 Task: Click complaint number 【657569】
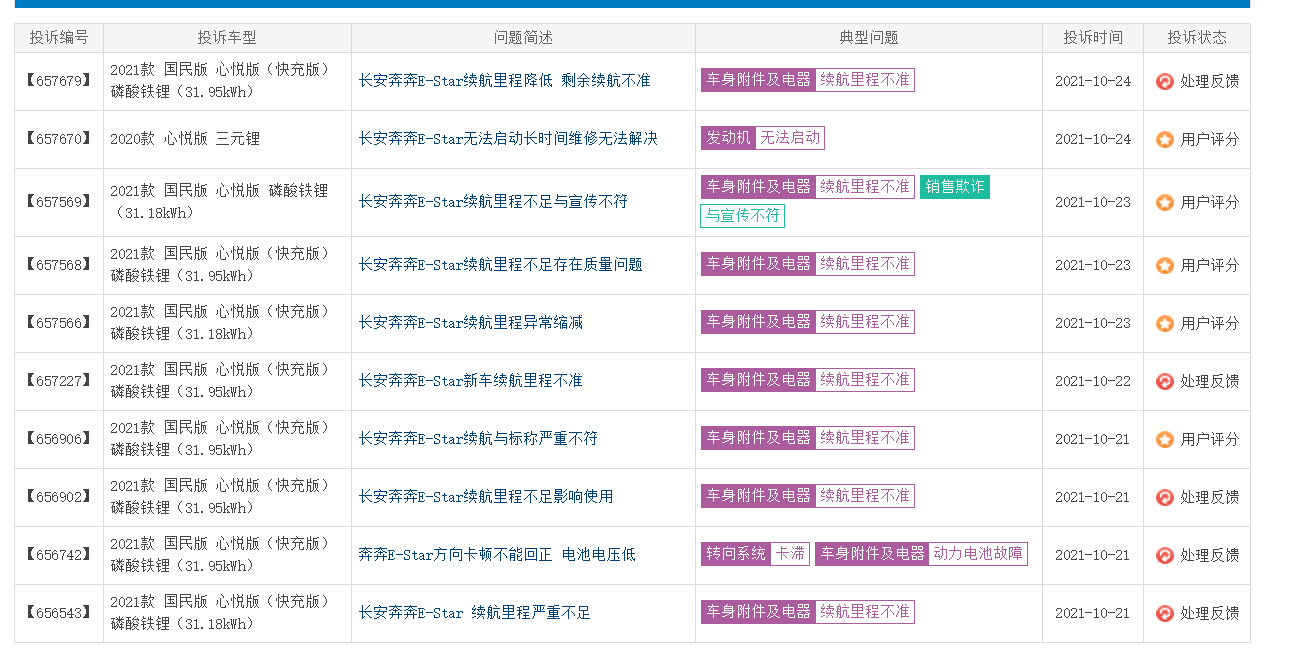59,202
